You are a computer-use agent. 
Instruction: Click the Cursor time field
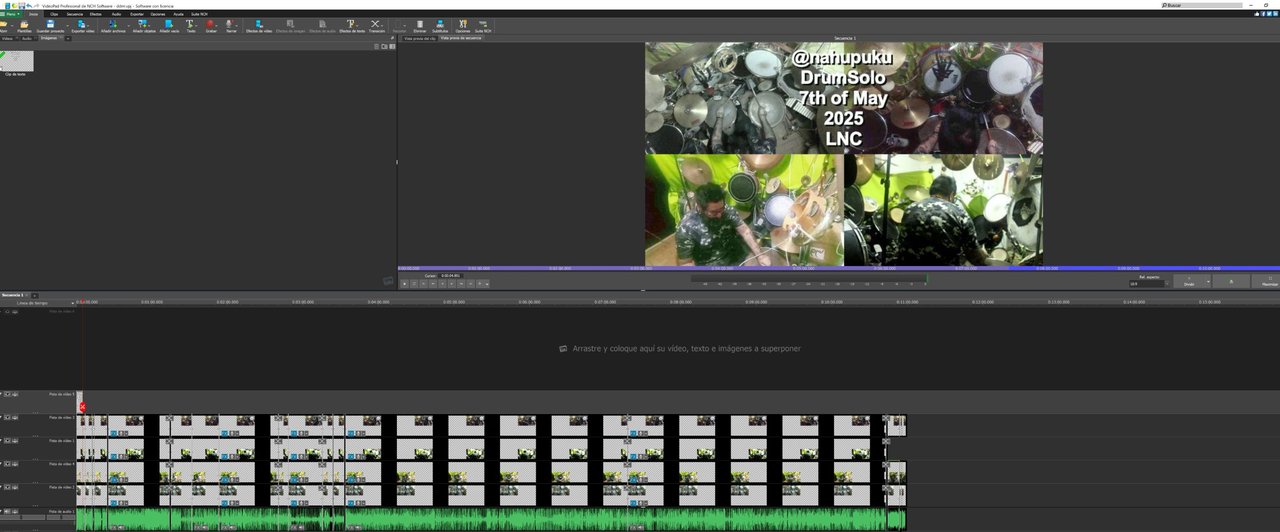coord(450,276)
